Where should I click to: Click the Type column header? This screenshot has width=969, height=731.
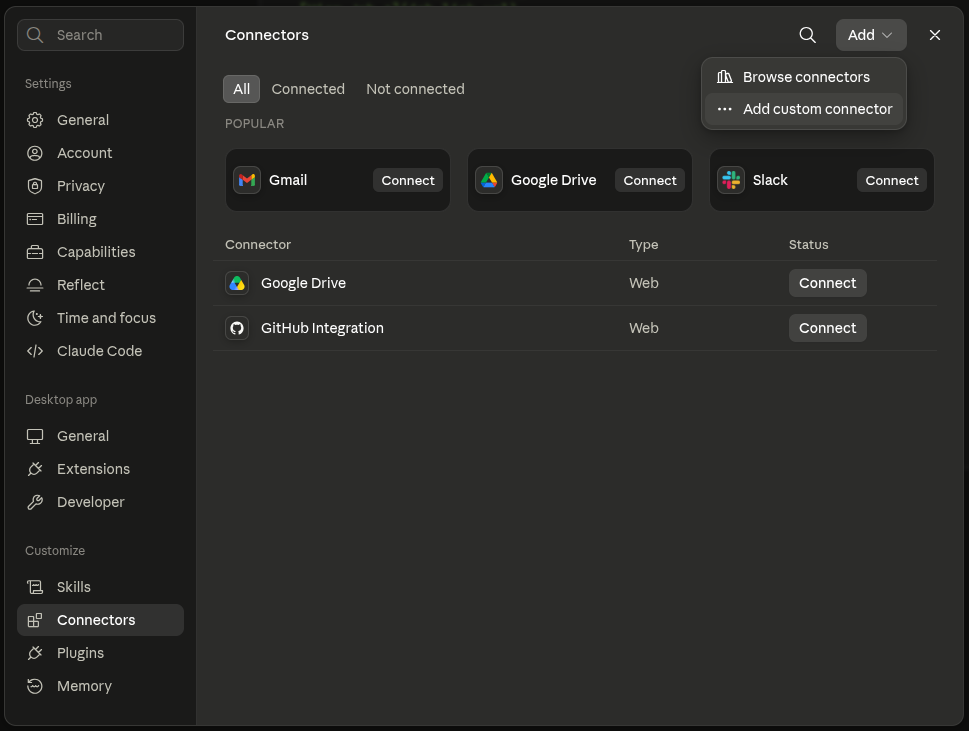[643, 245]
